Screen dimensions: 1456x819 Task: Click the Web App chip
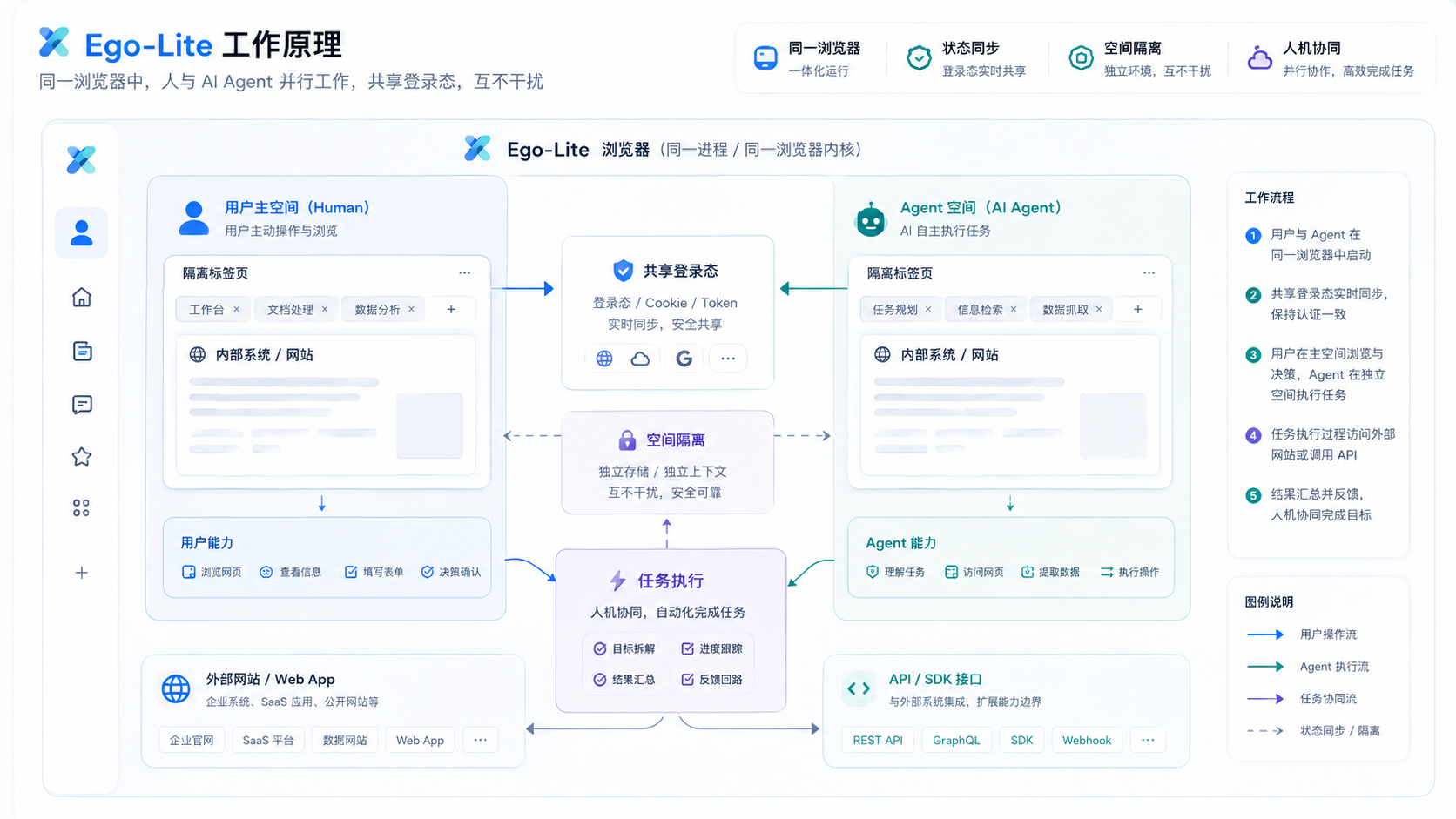pos(420,740)
